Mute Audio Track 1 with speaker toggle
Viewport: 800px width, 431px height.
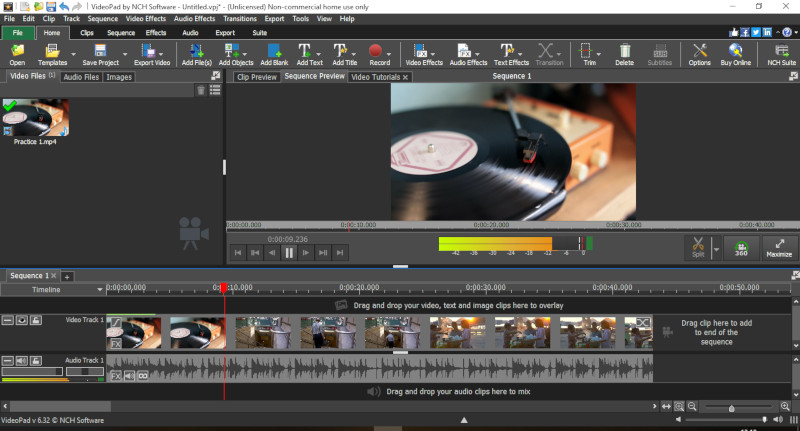coord(22,361)
